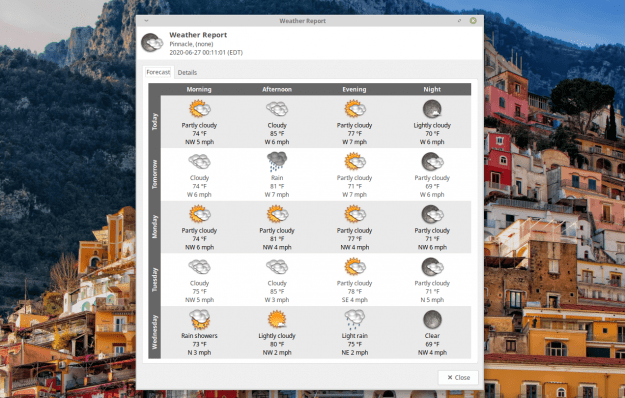
Task: Click the Monday row label
Action: coord(155,227)
